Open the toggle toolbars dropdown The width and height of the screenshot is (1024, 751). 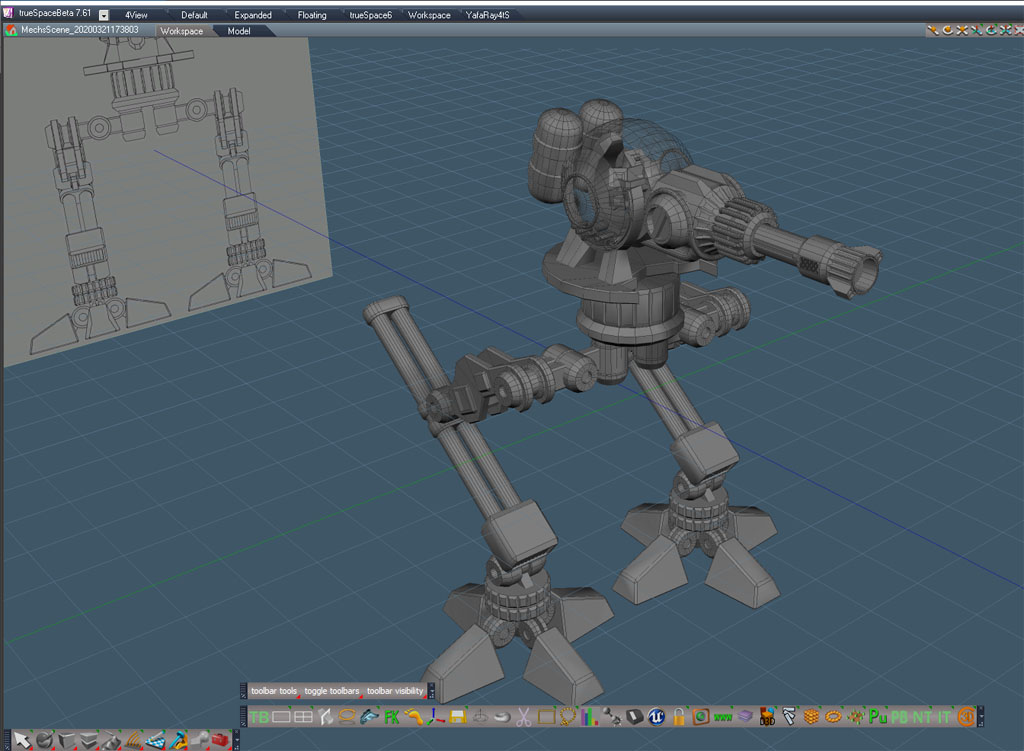[x=332, y=691]
